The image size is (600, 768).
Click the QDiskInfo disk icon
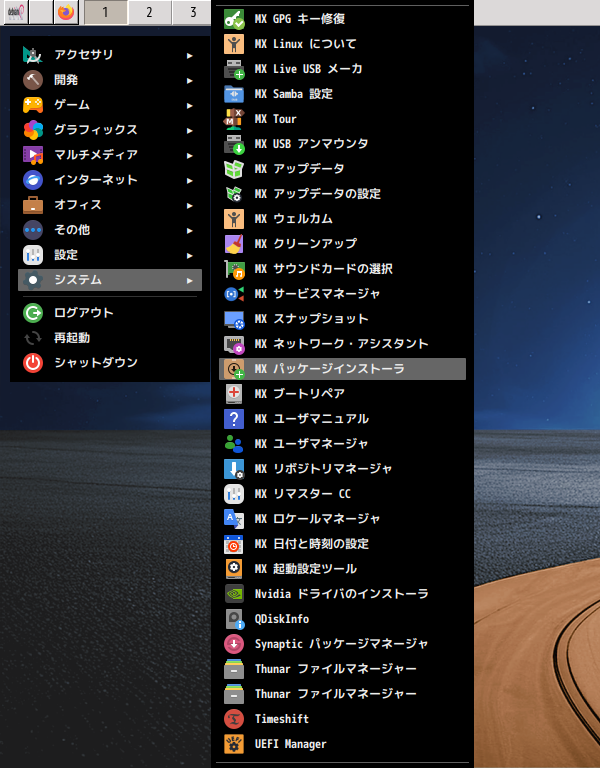coord(234,619)
